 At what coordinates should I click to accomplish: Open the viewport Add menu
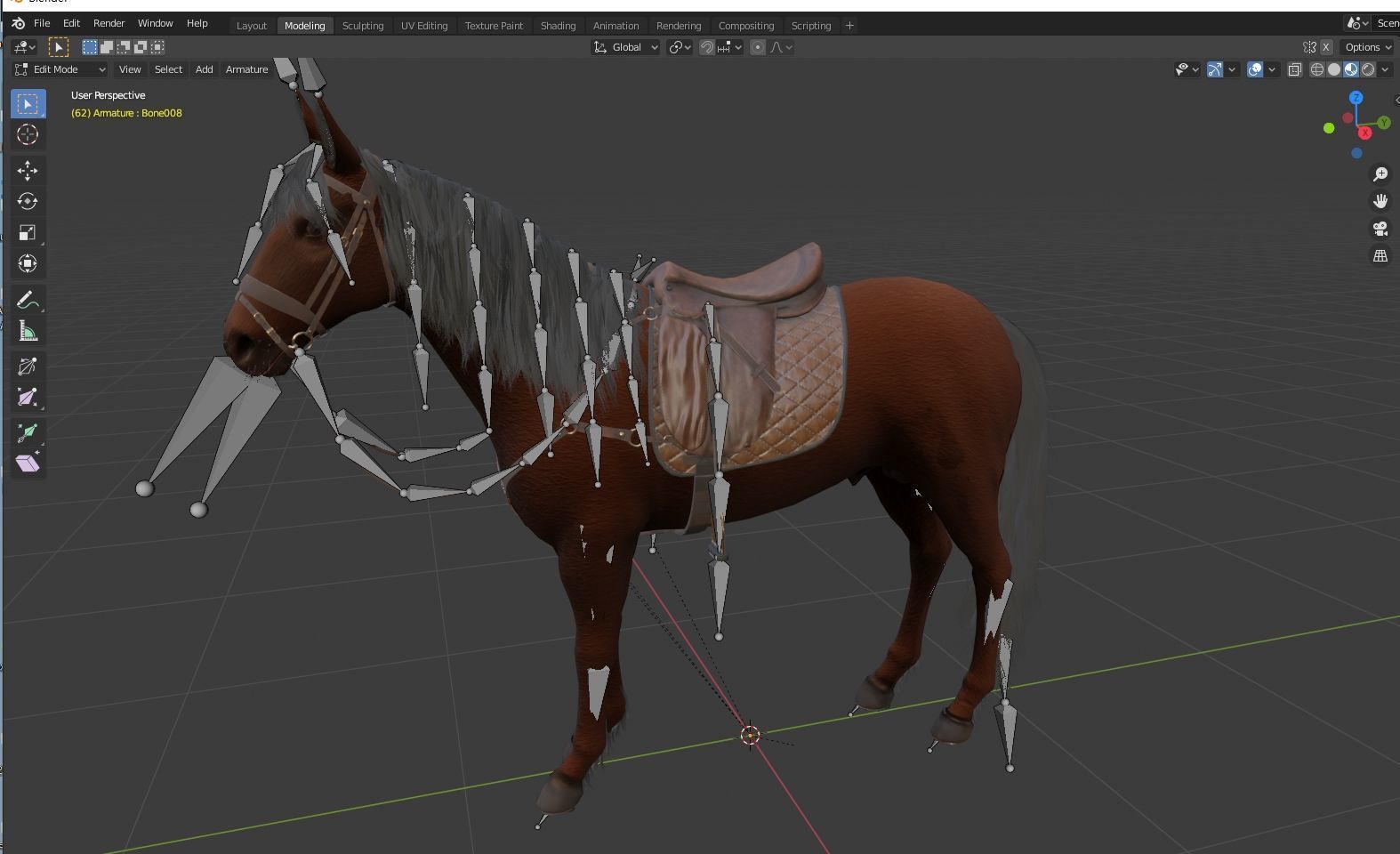(x=204, y=69)
